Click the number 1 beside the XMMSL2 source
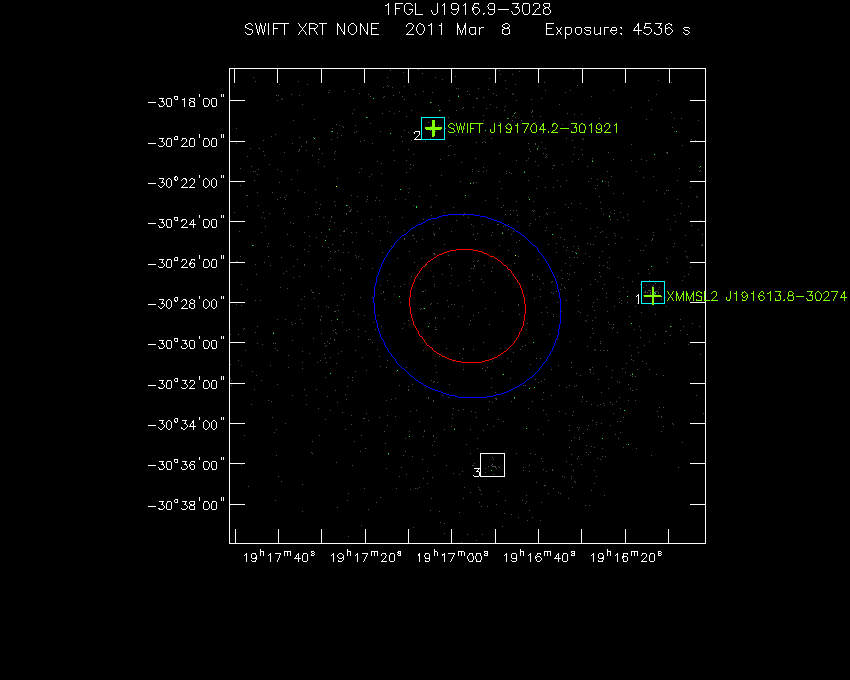 tap(638, 299)
